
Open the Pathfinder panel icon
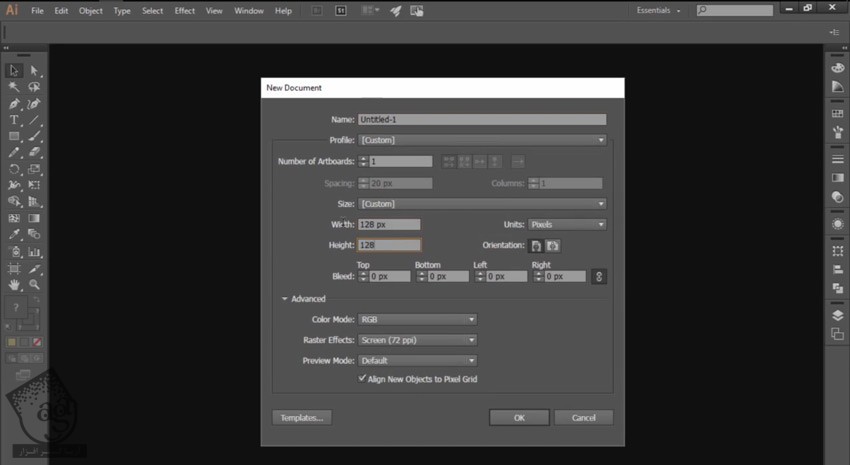[x=838, y=288]
